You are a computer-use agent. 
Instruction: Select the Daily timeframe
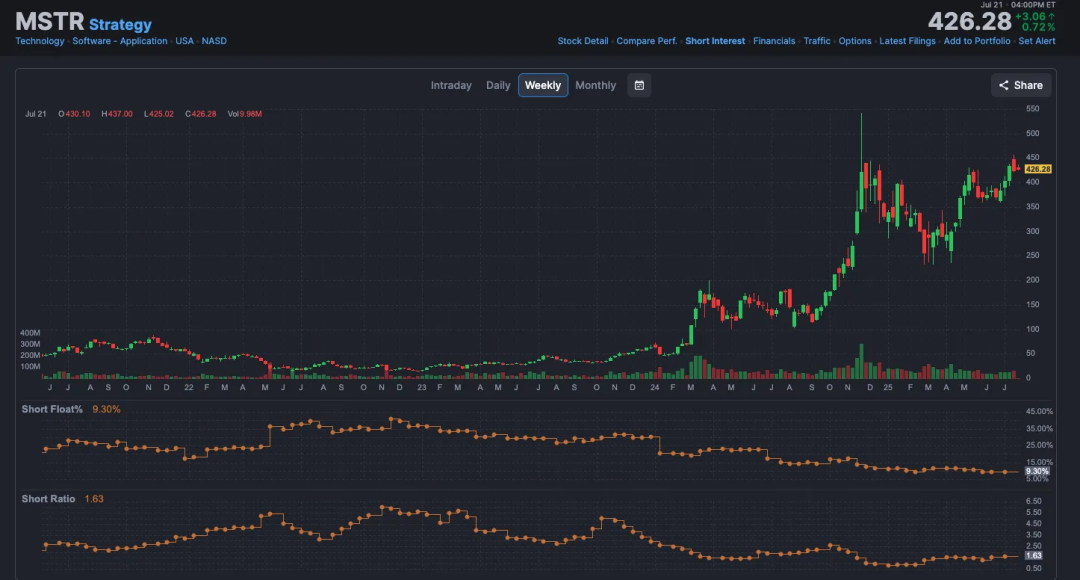coord(498,85)
